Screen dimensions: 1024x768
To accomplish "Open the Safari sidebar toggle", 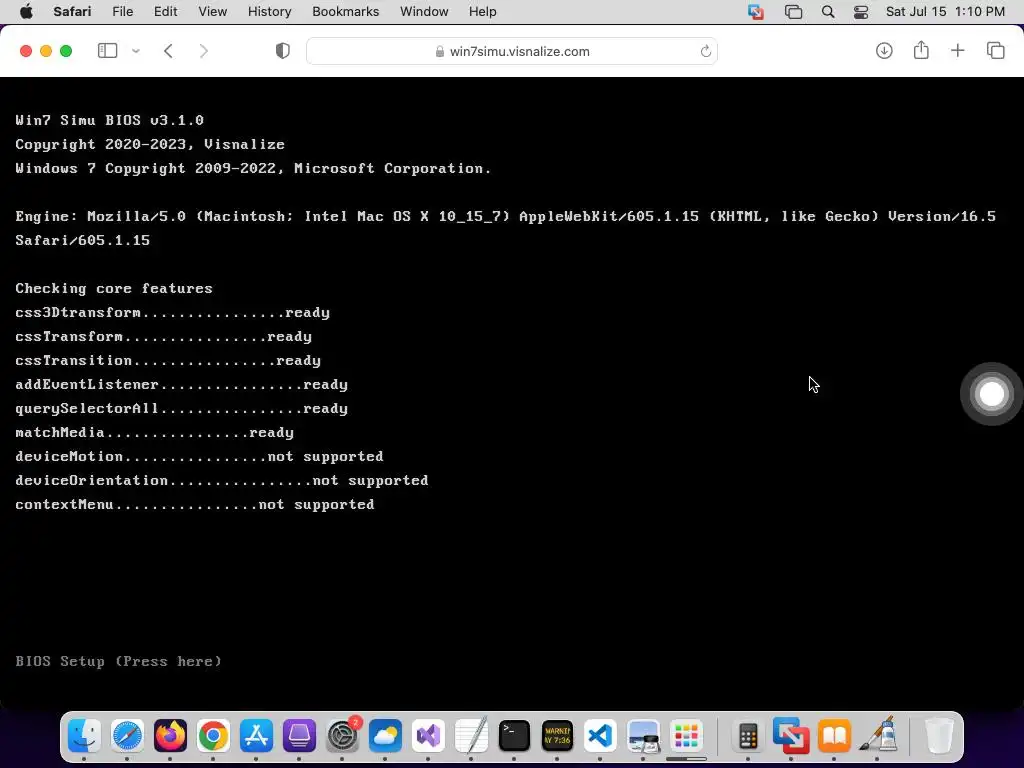I will pos(107,51).
